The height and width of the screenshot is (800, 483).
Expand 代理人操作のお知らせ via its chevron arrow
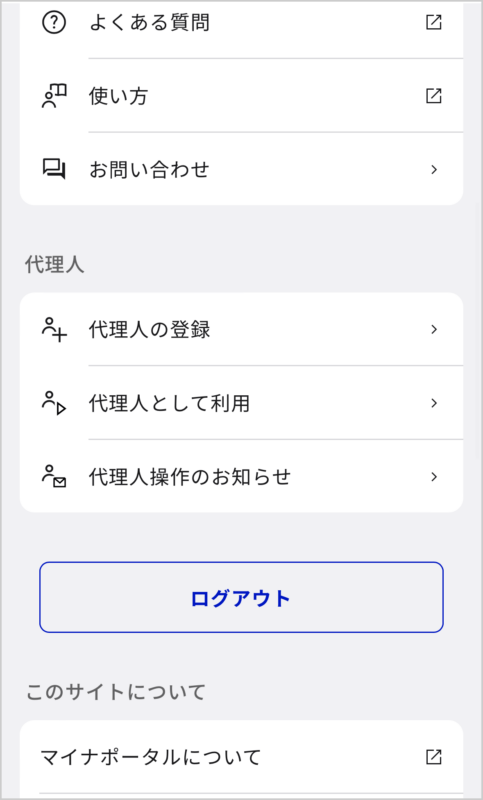434,477
